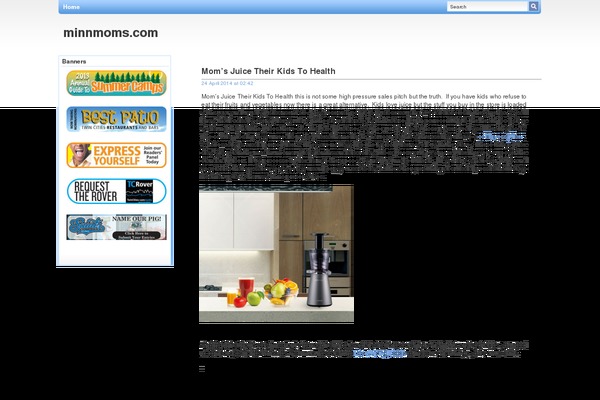Click the Express Yourself banner
This screenshot has height=400, width=600.
tap(116, 155)
